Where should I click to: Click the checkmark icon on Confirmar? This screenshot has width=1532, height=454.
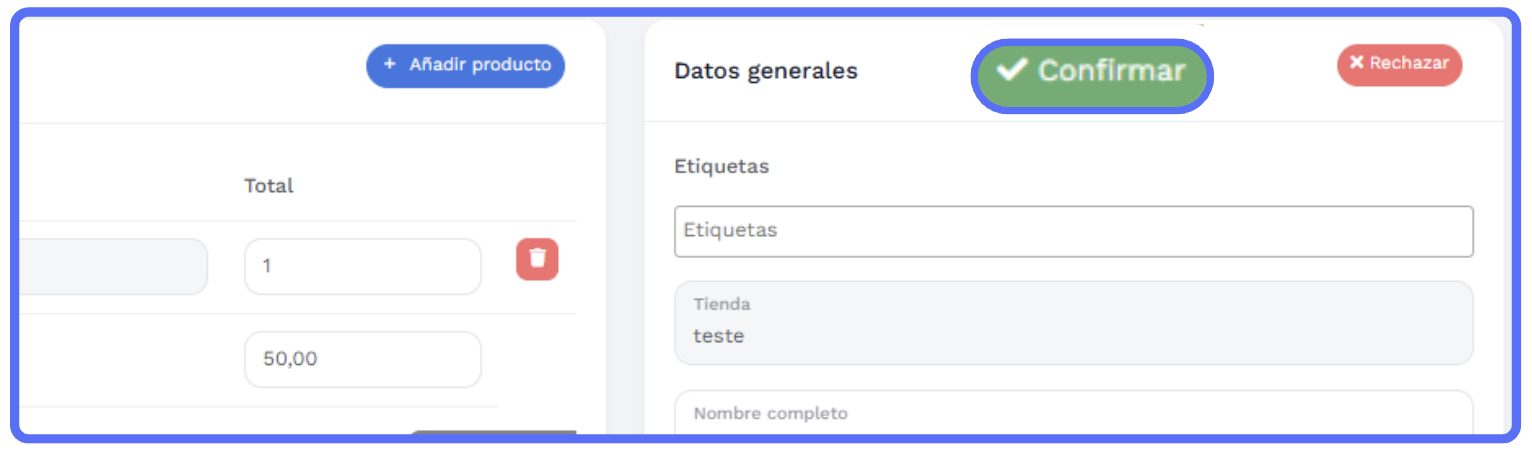coord(1013,70)
